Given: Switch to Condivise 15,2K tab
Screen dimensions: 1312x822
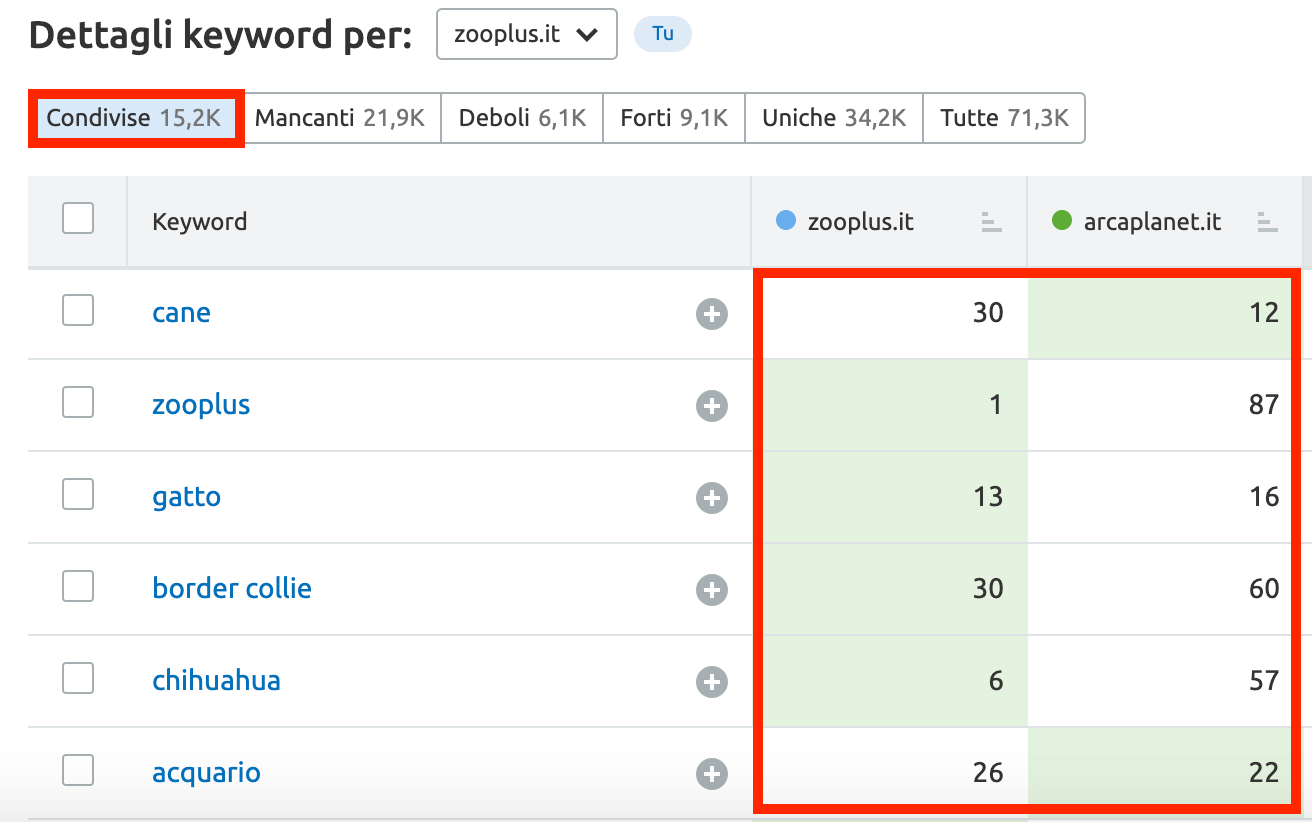Looking at the screenshot, I should coord(134,118).
